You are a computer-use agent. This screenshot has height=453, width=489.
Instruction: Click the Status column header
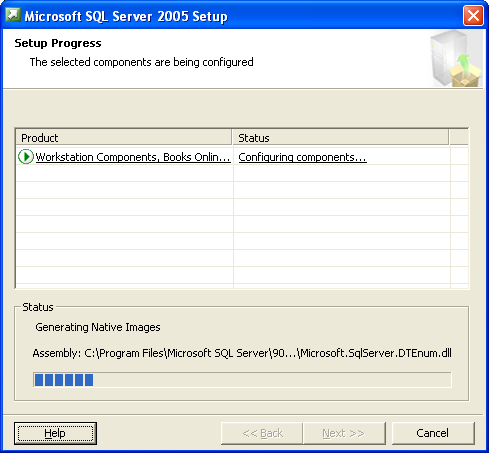(x=340, y=138)
